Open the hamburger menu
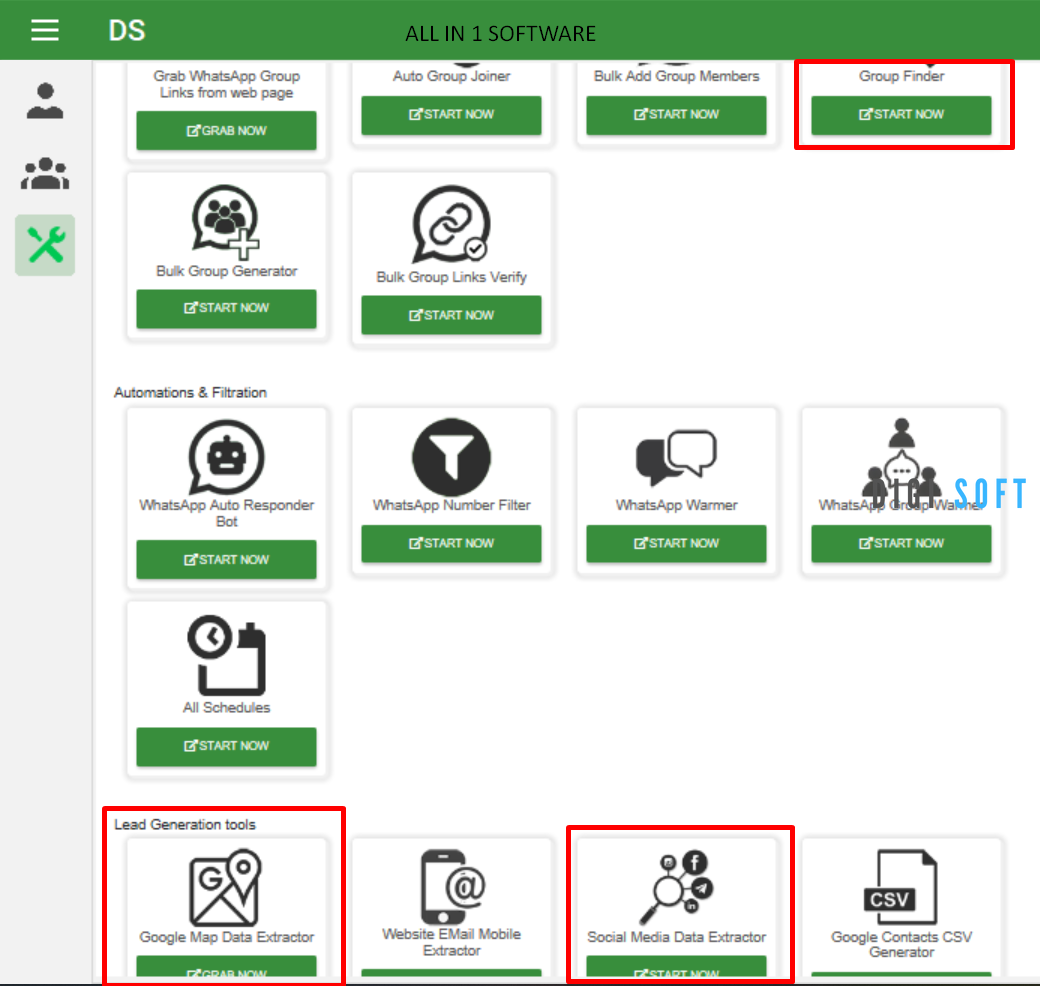Image resolution: width=1040 pixels, height=986 pixels. (45, 31)
